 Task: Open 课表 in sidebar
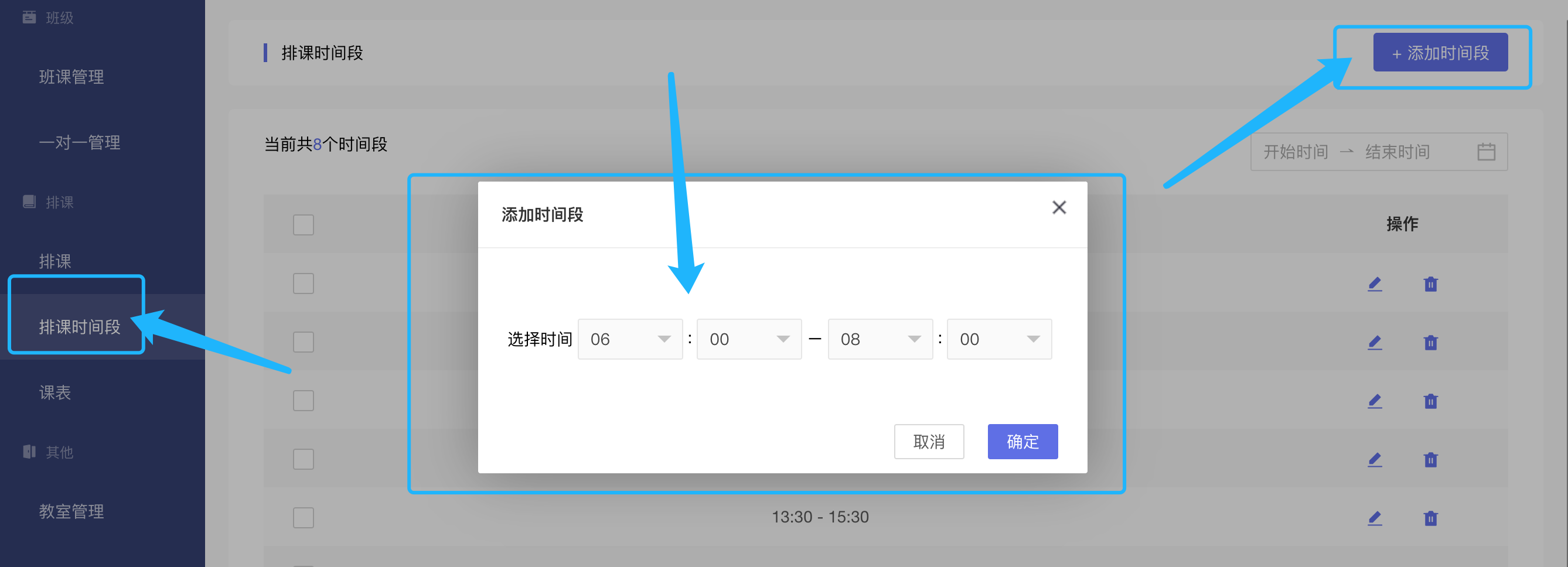56,392
